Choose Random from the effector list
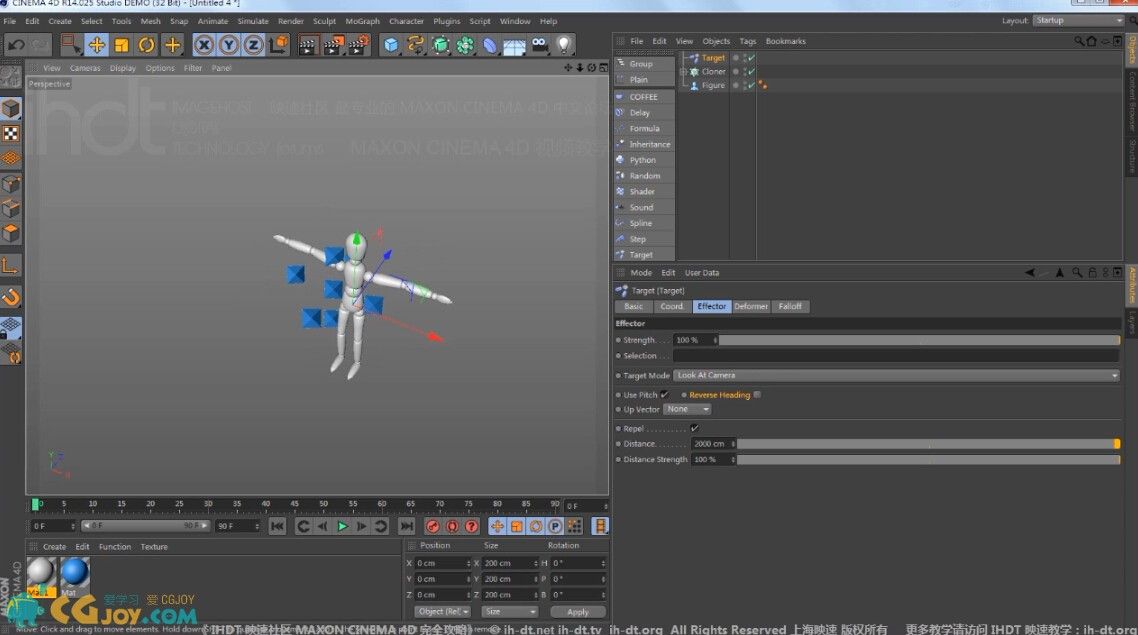This screenshot has height=635, width=1138. (644, 176)
